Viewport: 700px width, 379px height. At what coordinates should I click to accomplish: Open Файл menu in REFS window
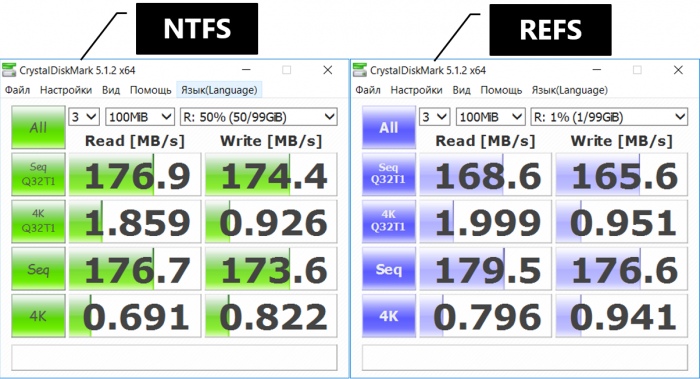tap(368, 90)
